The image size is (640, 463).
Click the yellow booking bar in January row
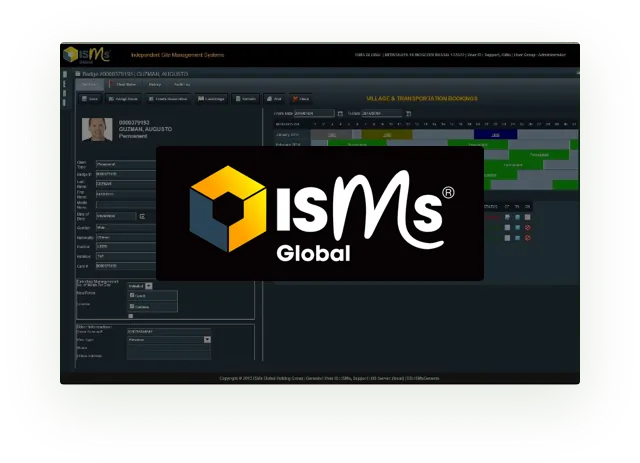[387, 135]
